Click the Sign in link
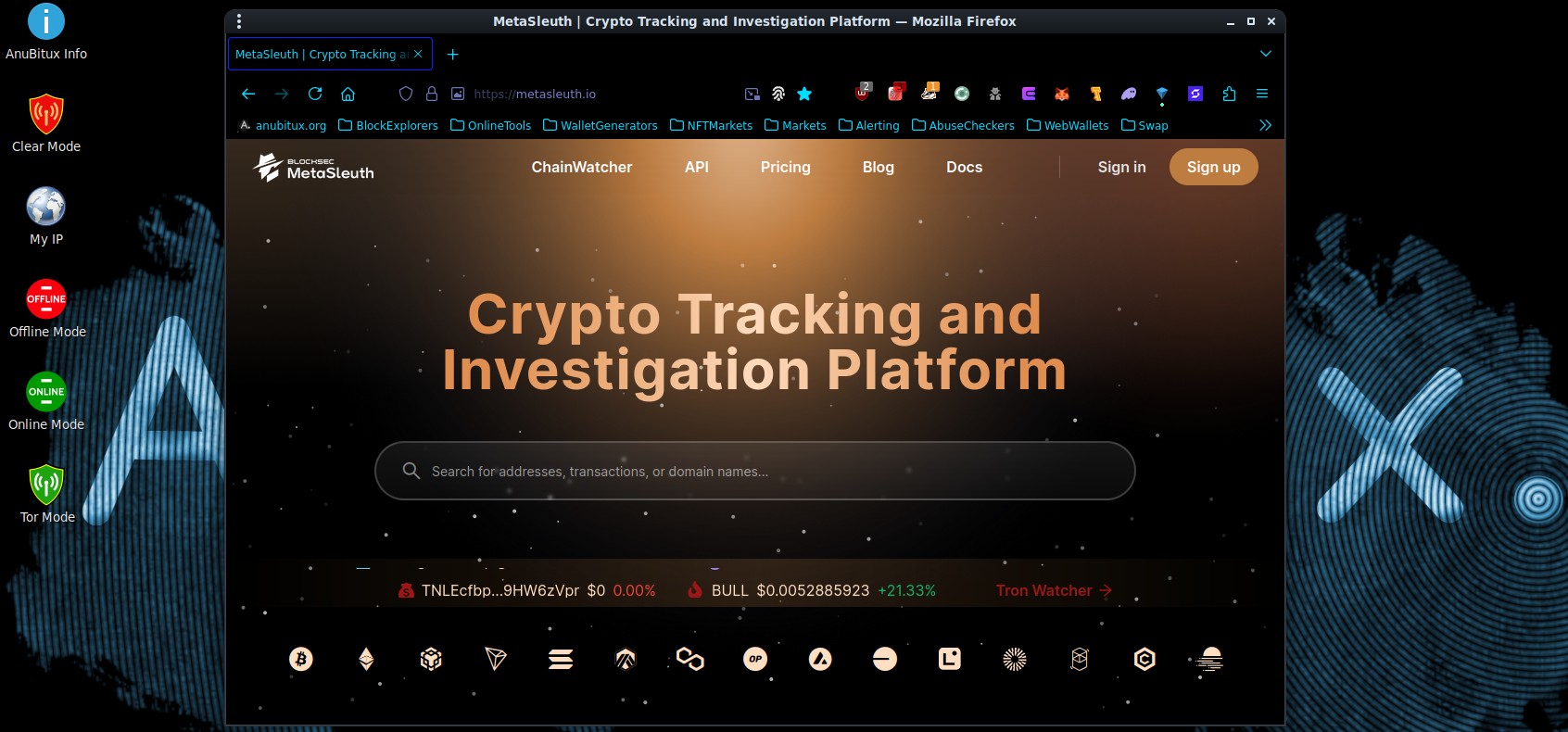 point(1122,167)
